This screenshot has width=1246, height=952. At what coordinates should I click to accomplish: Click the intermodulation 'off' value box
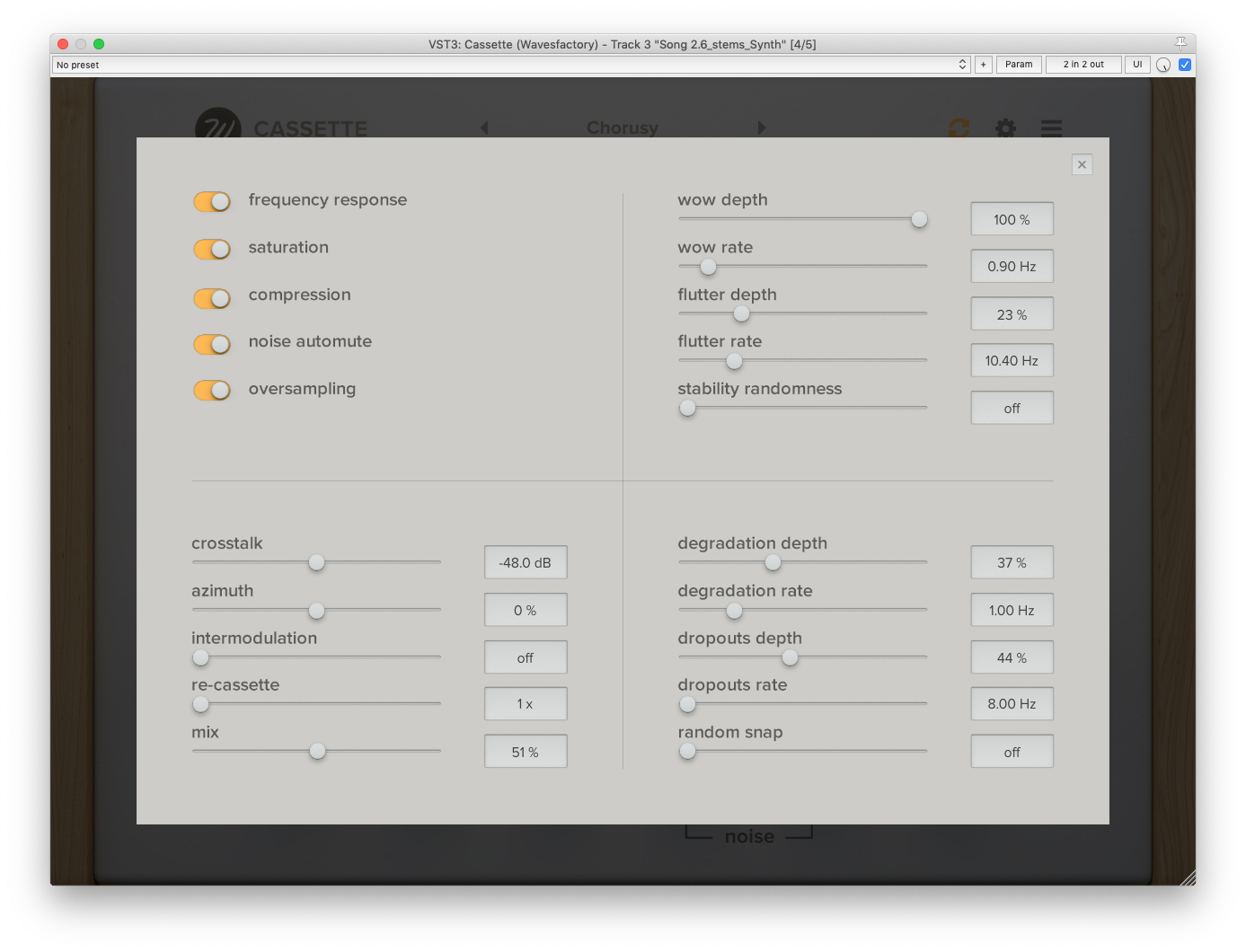click(526, 658)
